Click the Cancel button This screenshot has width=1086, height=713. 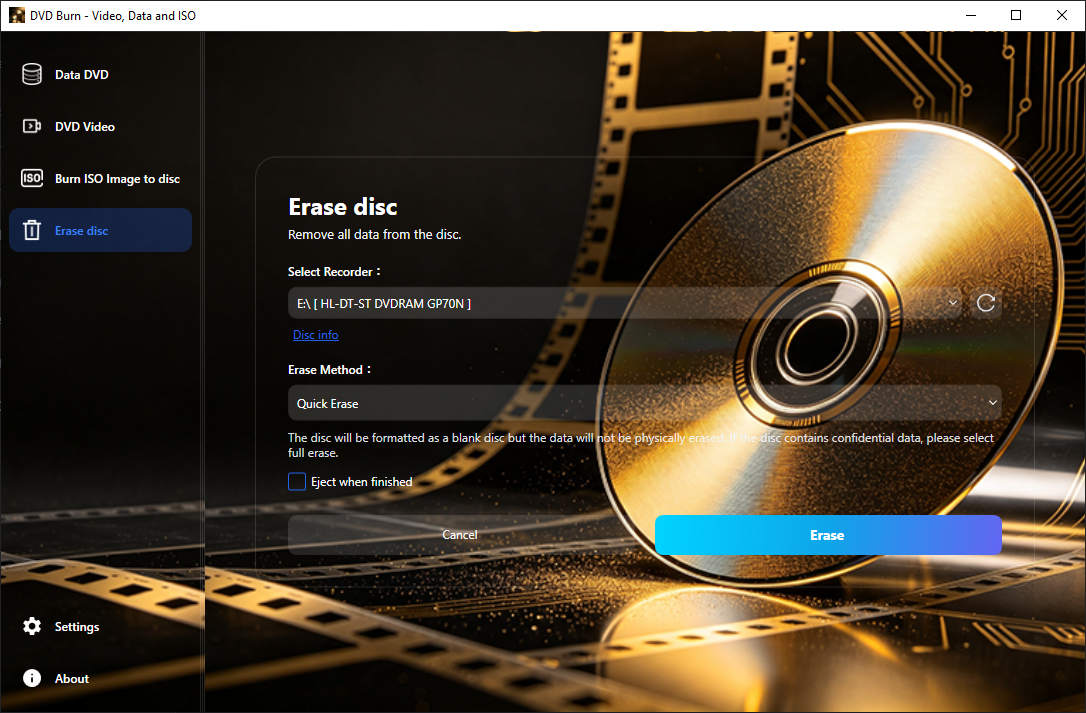click(460, 535)
